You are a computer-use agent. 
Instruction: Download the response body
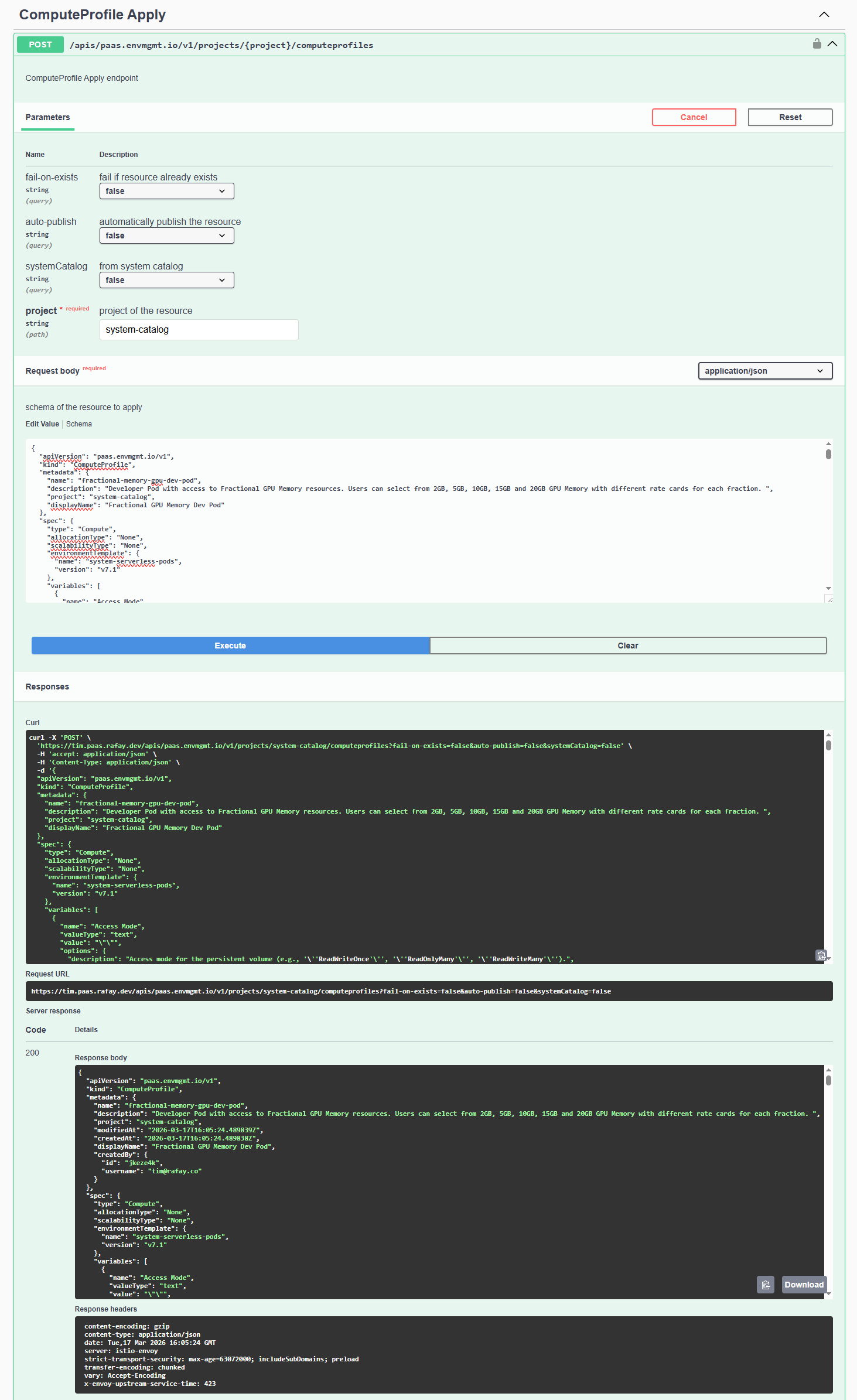coord(804,1285)
